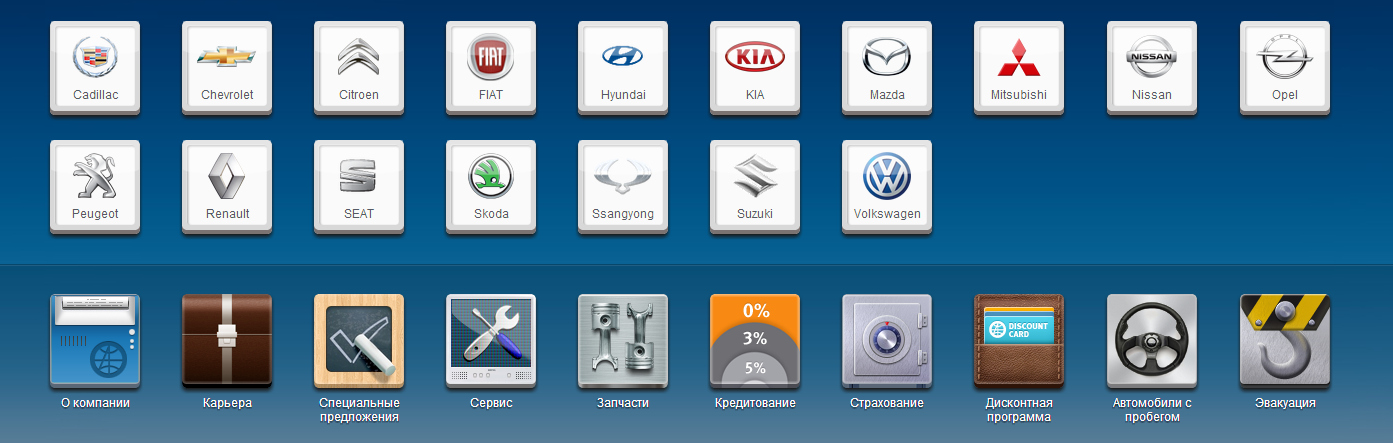Screen dimensions: 1393x443
Task: Select the Mitsubishi logo tile
Action: (x=1019, y=67)
